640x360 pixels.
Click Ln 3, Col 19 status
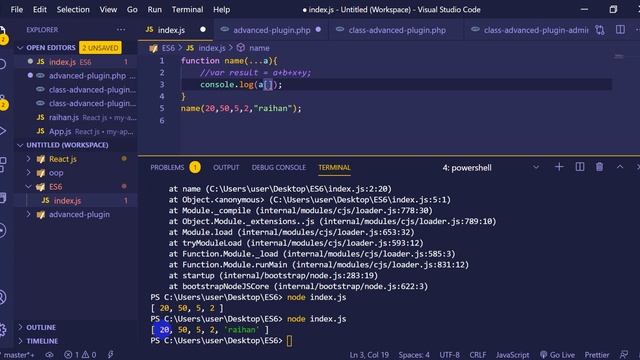369,355
